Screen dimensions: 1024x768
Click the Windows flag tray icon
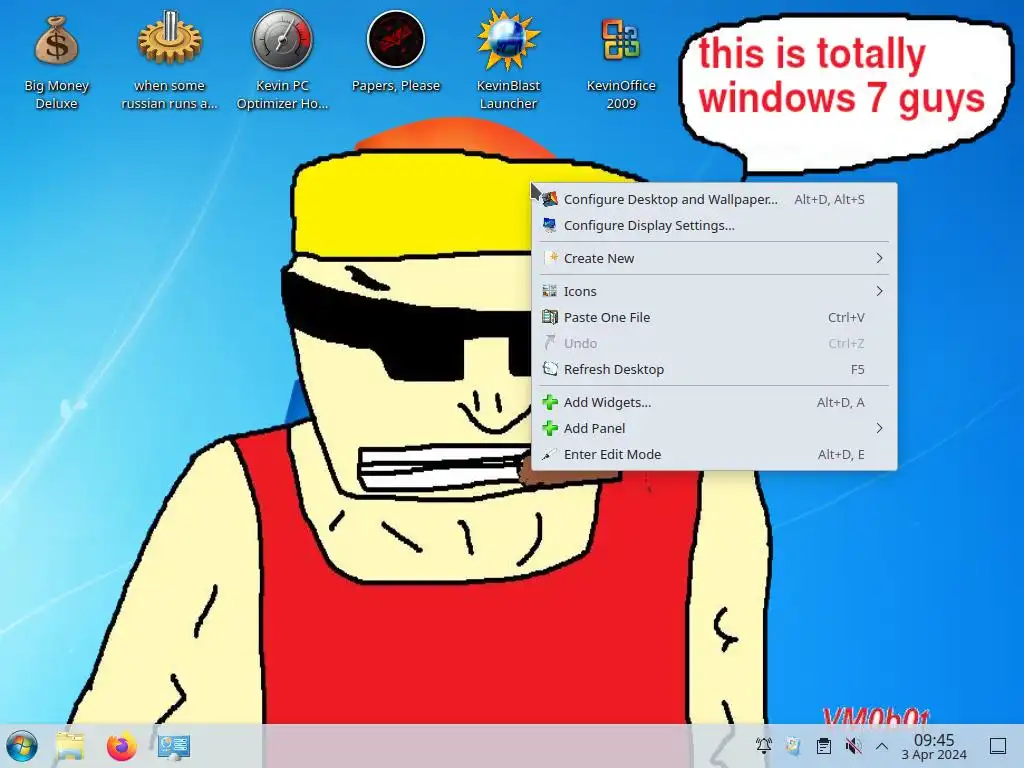point(793,745)
